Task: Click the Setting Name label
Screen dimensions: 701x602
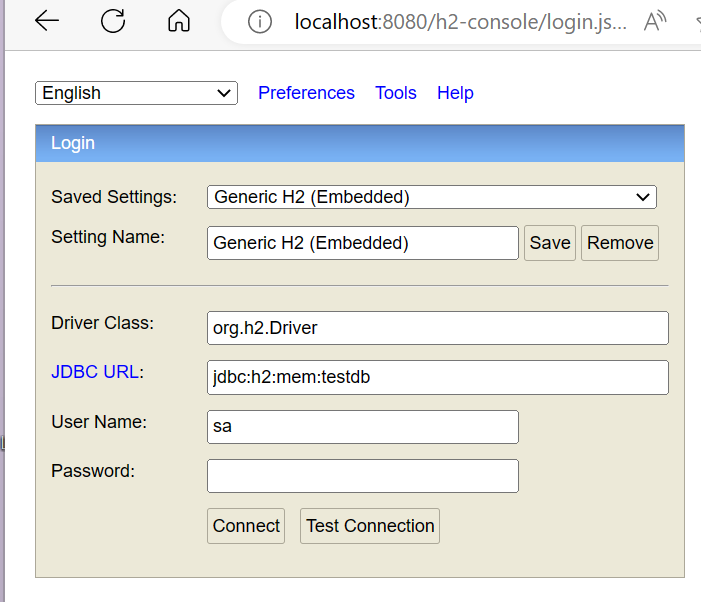Action: click(108, 237)
